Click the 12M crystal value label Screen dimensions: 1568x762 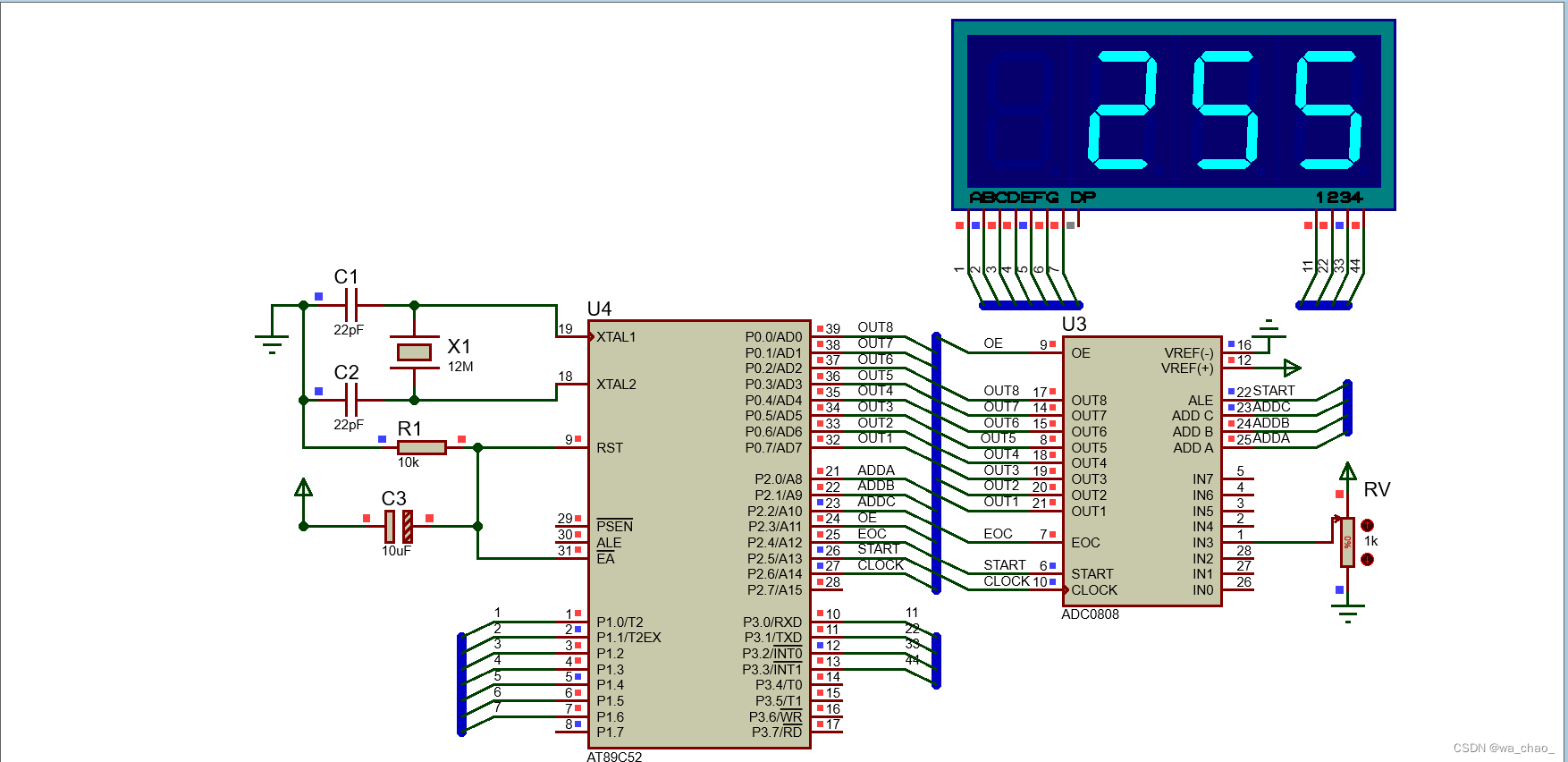(460, 367)
